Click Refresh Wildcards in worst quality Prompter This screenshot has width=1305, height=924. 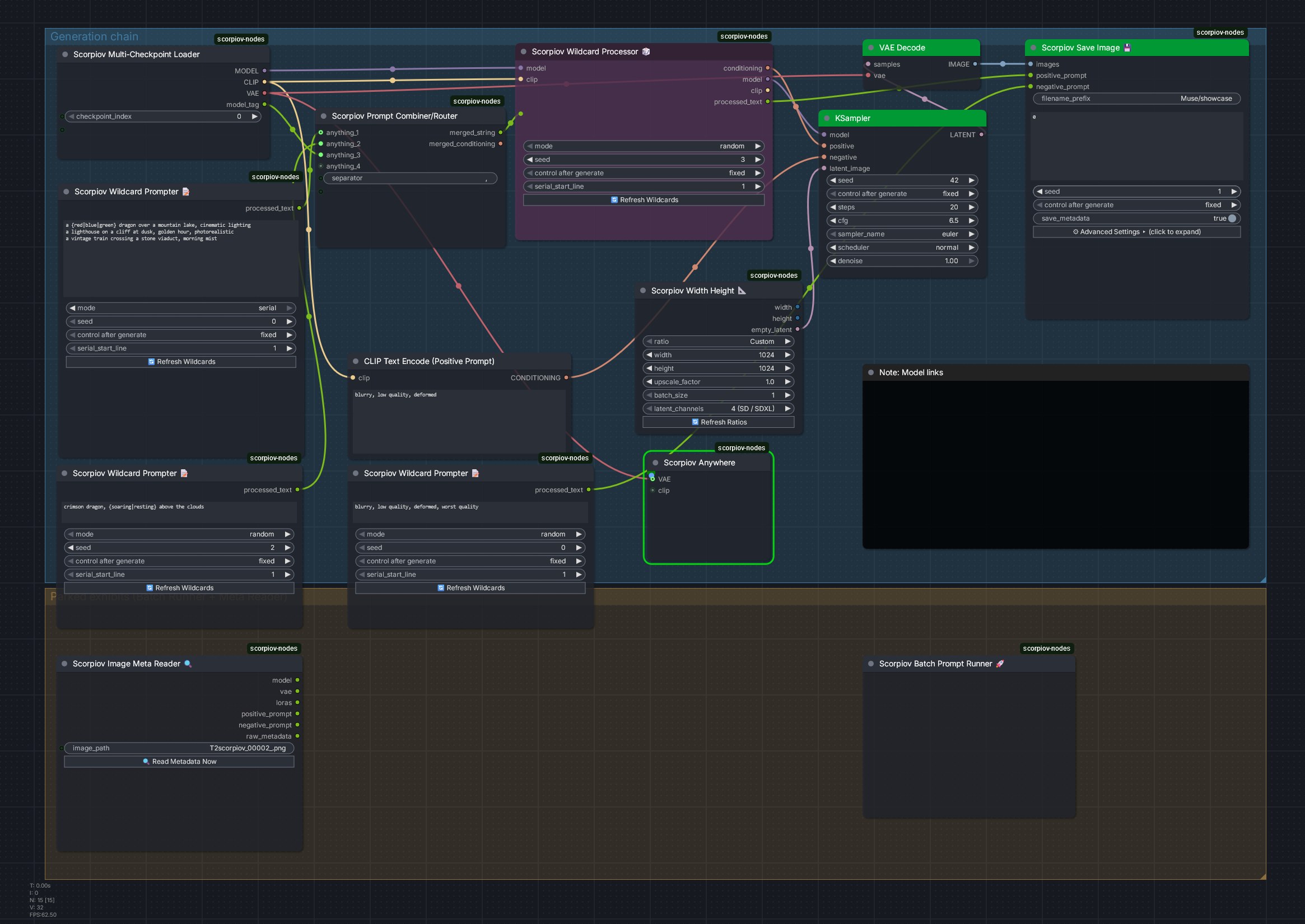tap(470, 589)
